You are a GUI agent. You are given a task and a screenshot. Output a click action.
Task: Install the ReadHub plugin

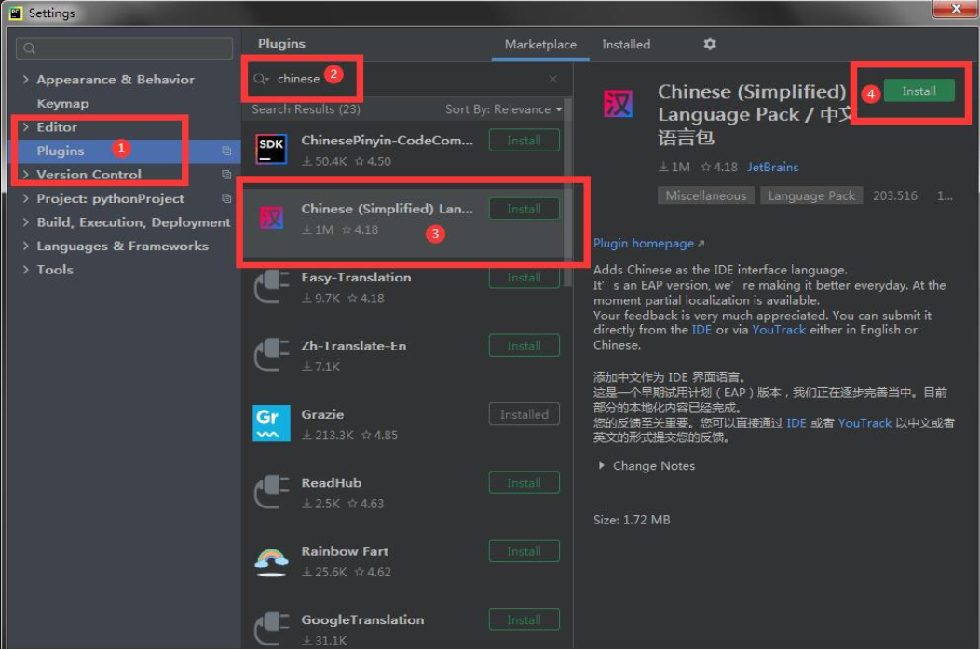tap(524, 482)
